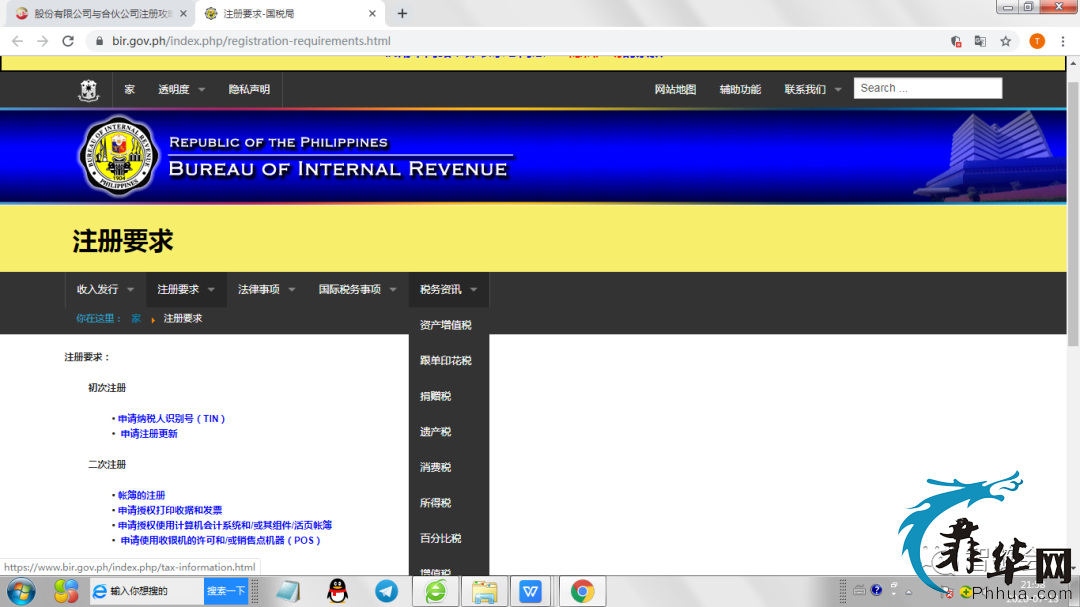
Task: Open the 透明度 top menu
Action: [x=174, y=90]
